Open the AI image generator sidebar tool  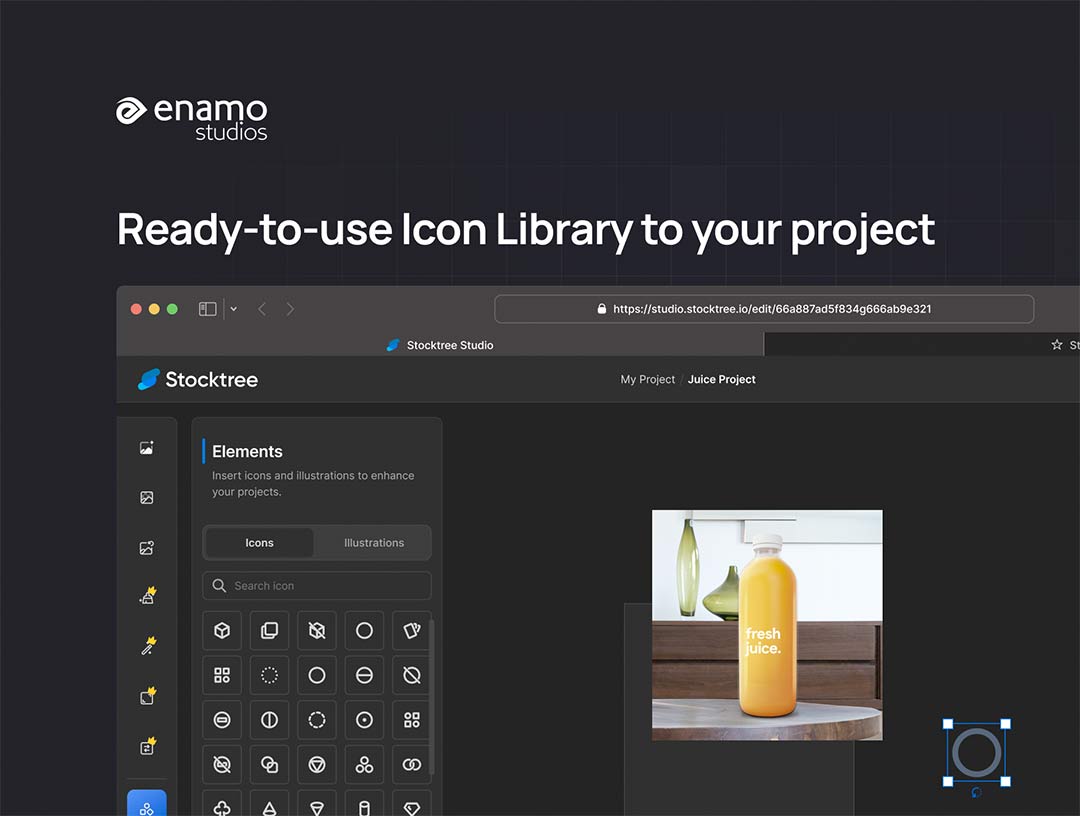tap(147, 449)
